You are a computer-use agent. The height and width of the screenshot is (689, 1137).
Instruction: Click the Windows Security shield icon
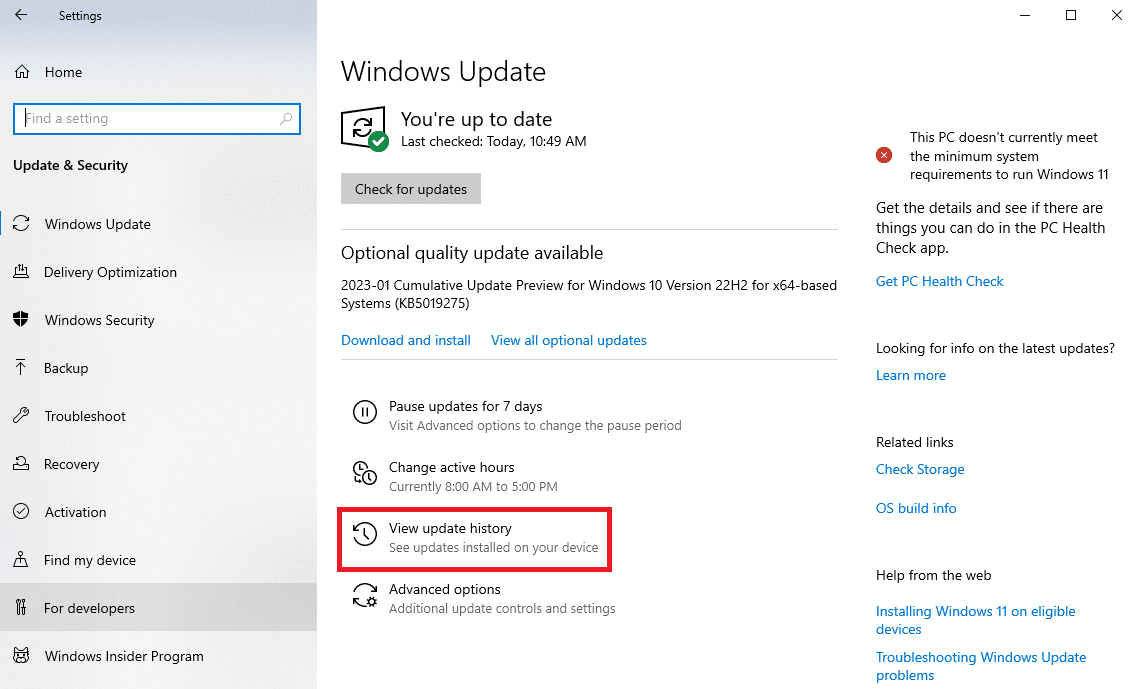(21, 319)
